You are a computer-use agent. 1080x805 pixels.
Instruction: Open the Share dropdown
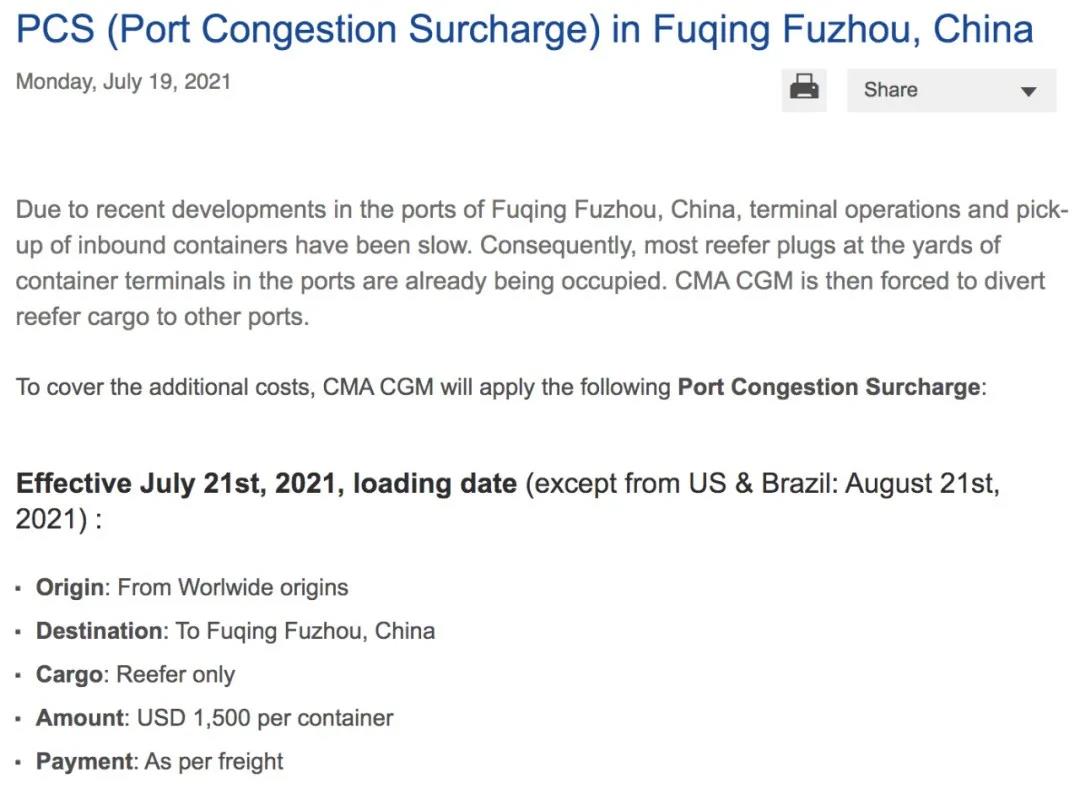pos(950,90)
